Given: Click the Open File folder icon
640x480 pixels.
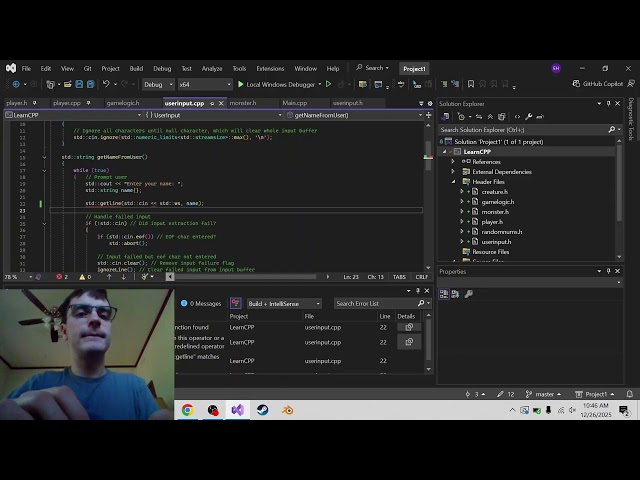Looking at the screenshot, I should click(x=68, y=84).
